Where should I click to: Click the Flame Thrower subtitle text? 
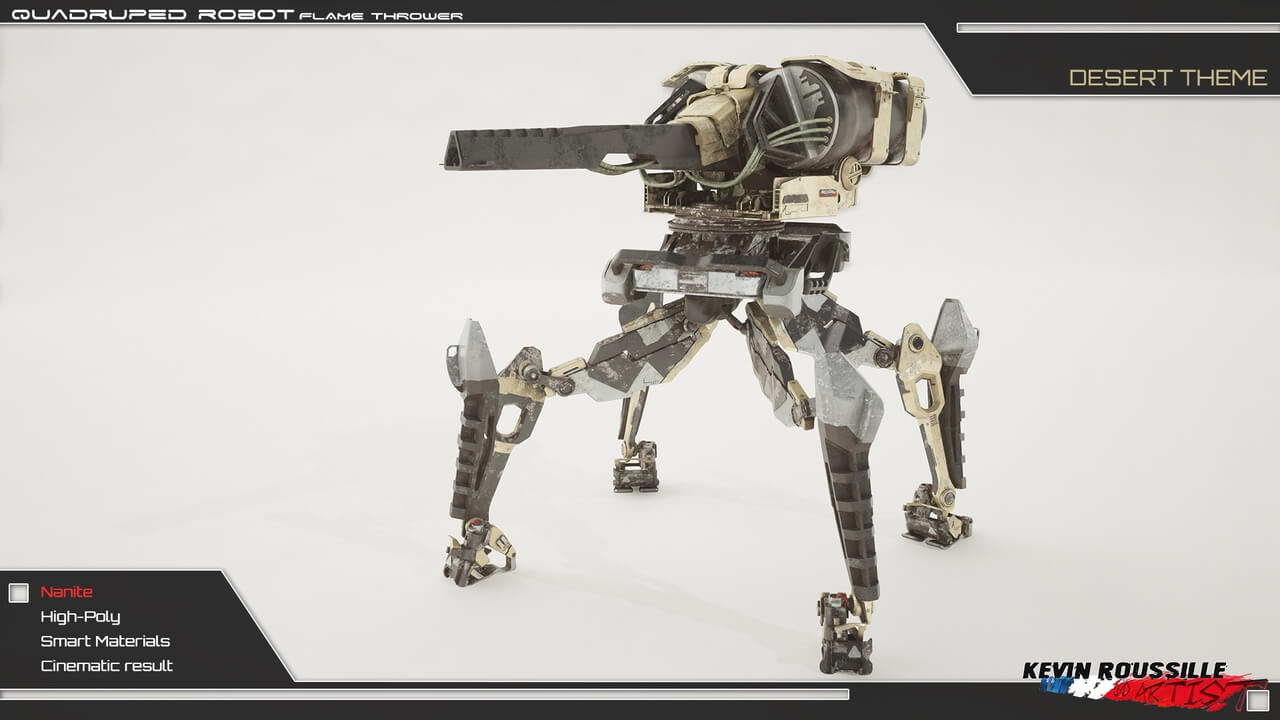pos(381,15)
